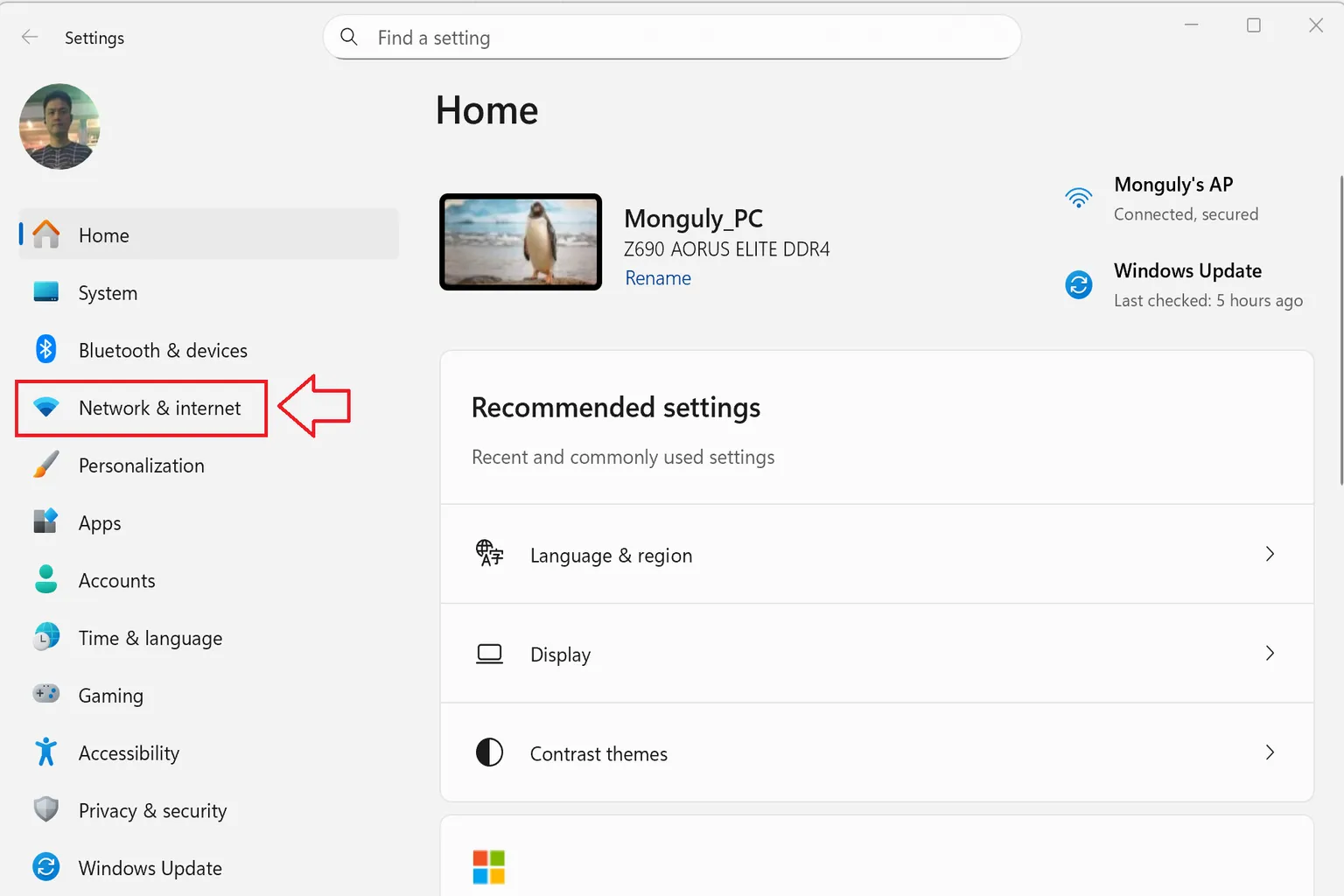This screenshot has width=1344, height=896.
Task: Click the search magnifier icon
Action: 349,37
